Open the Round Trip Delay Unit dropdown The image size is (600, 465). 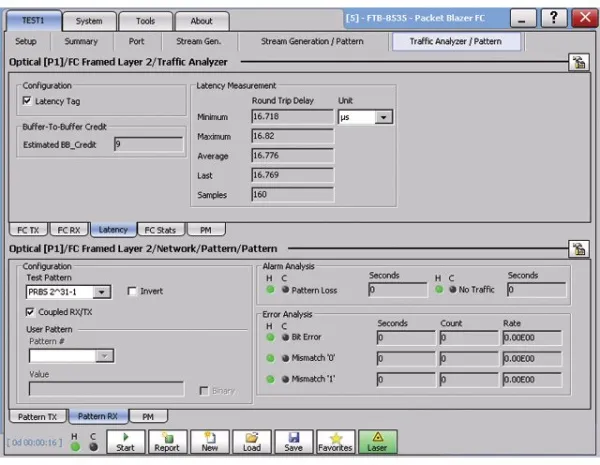(383, 117)
